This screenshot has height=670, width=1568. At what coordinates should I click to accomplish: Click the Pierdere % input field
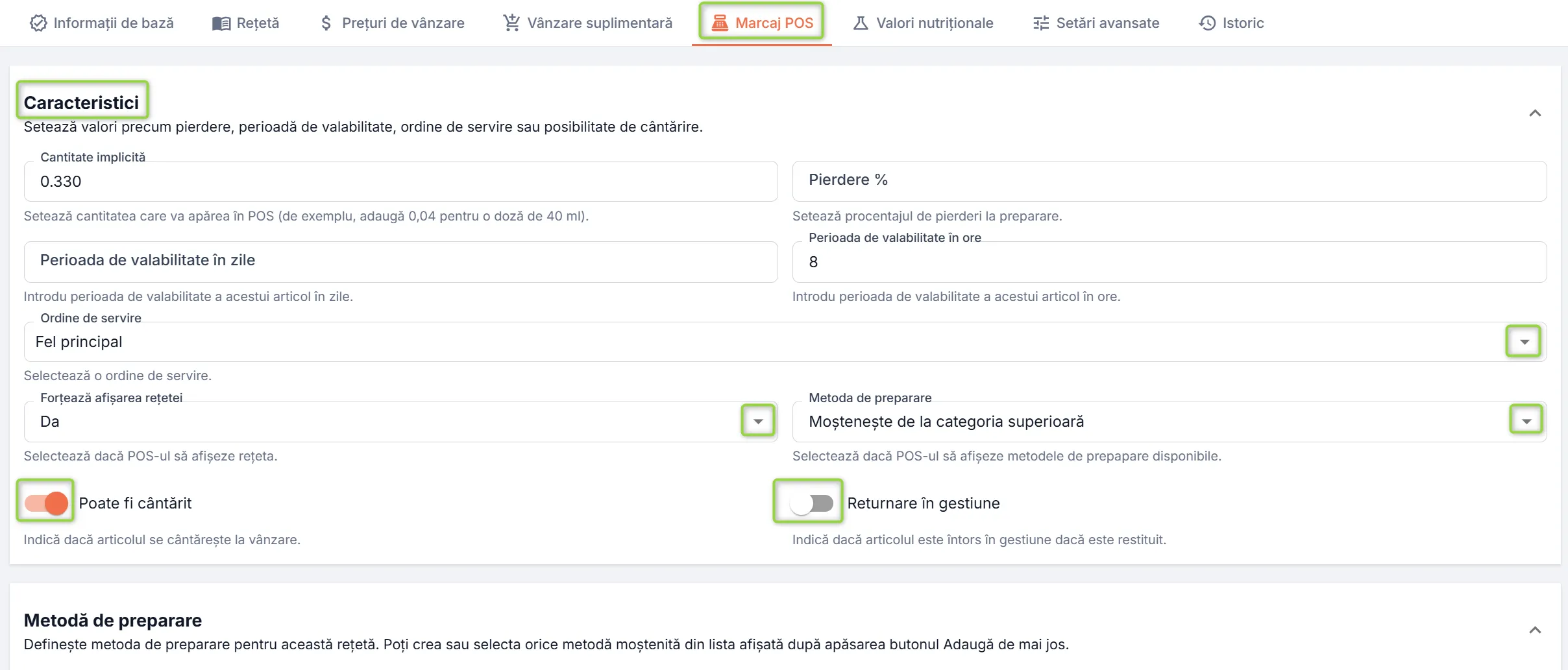pos(1169,182)
